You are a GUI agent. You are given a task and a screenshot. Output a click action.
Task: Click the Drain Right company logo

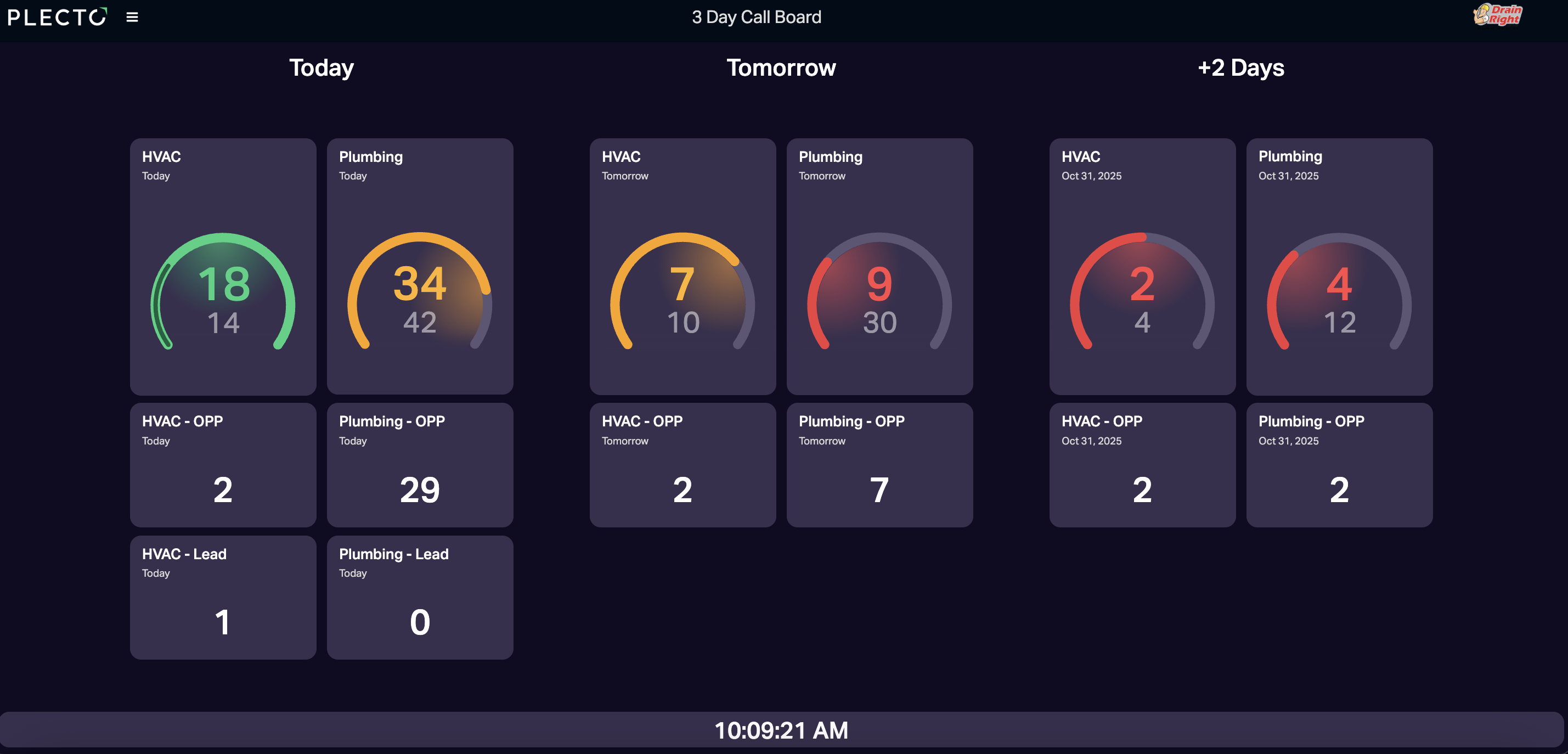(1497, 15)
